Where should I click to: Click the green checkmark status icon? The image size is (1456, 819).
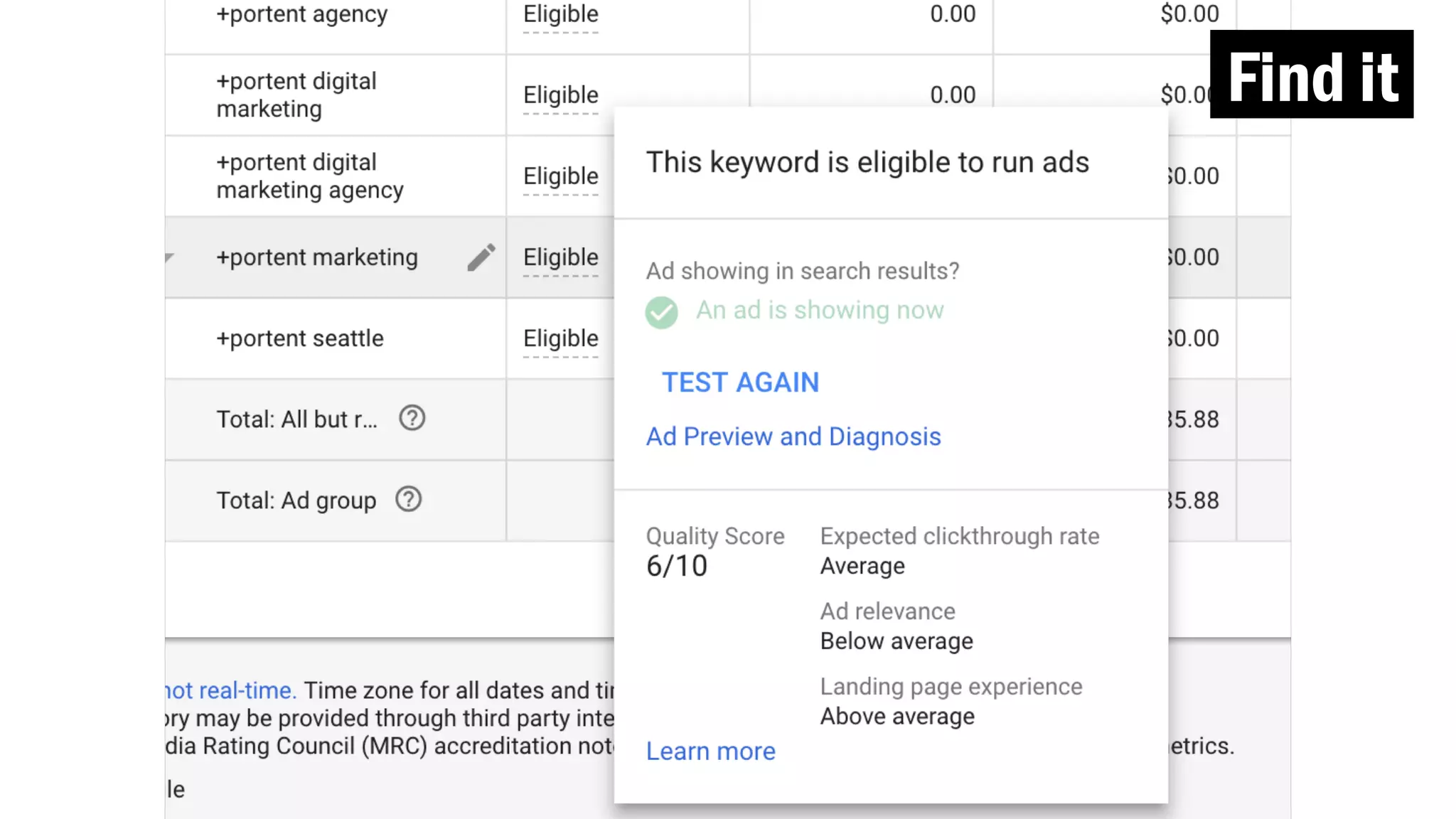tap(661, 312)
